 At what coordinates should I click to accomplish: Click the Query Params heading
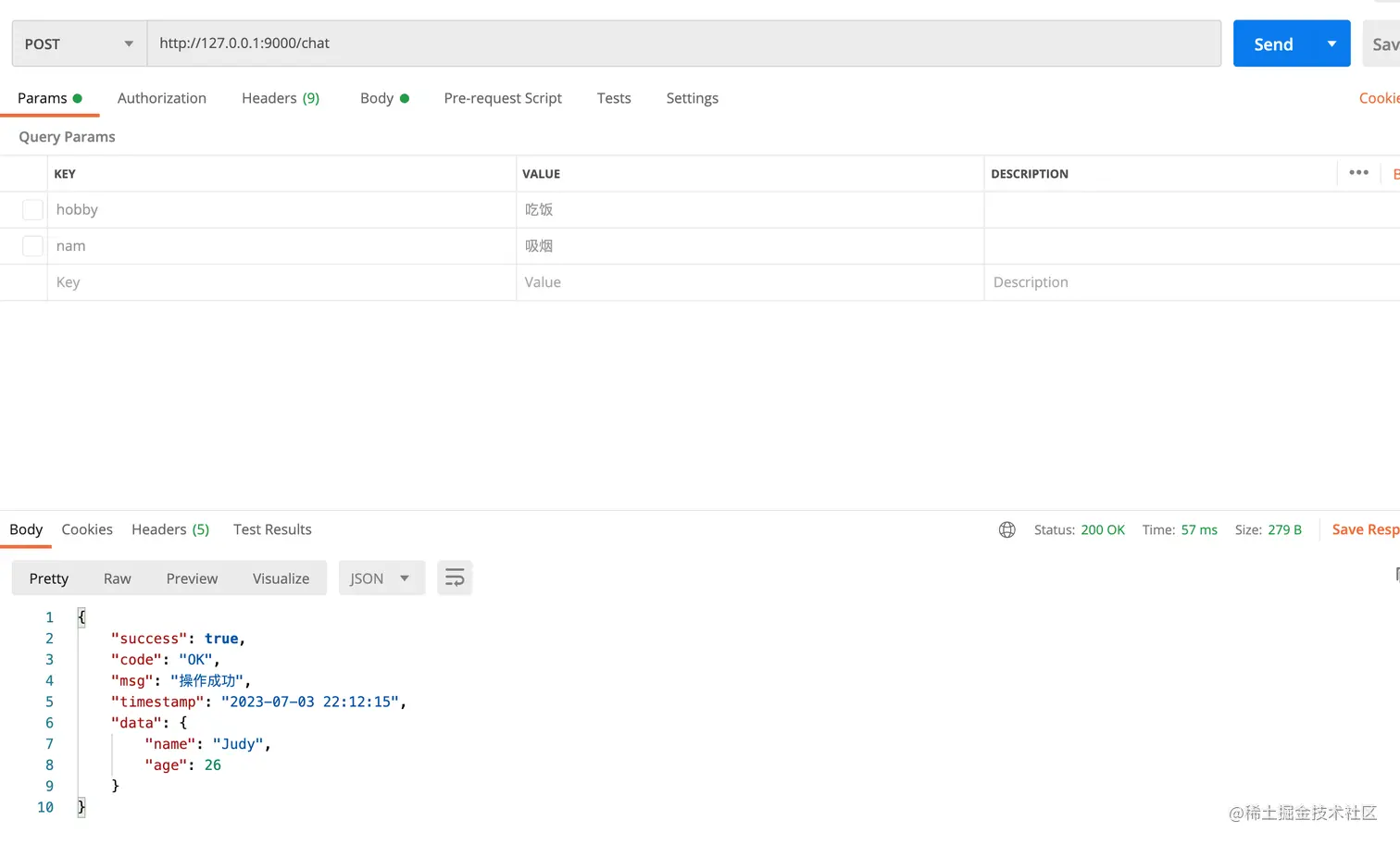(67, 137)
